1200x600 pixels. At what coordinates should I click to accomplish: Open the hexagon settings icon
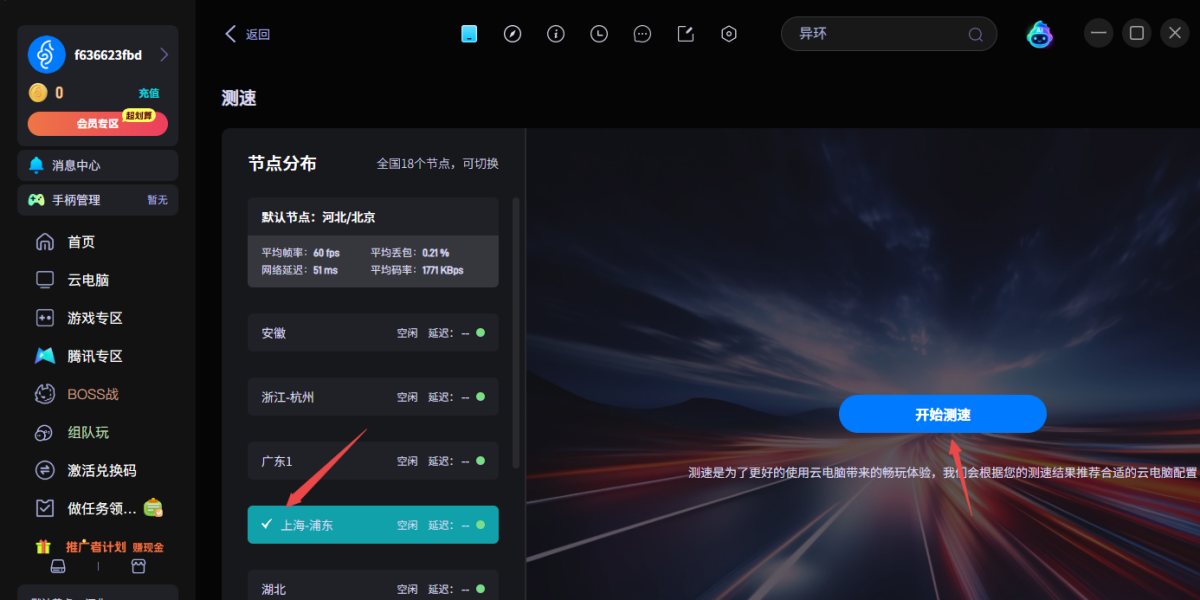tap(729, 34)
